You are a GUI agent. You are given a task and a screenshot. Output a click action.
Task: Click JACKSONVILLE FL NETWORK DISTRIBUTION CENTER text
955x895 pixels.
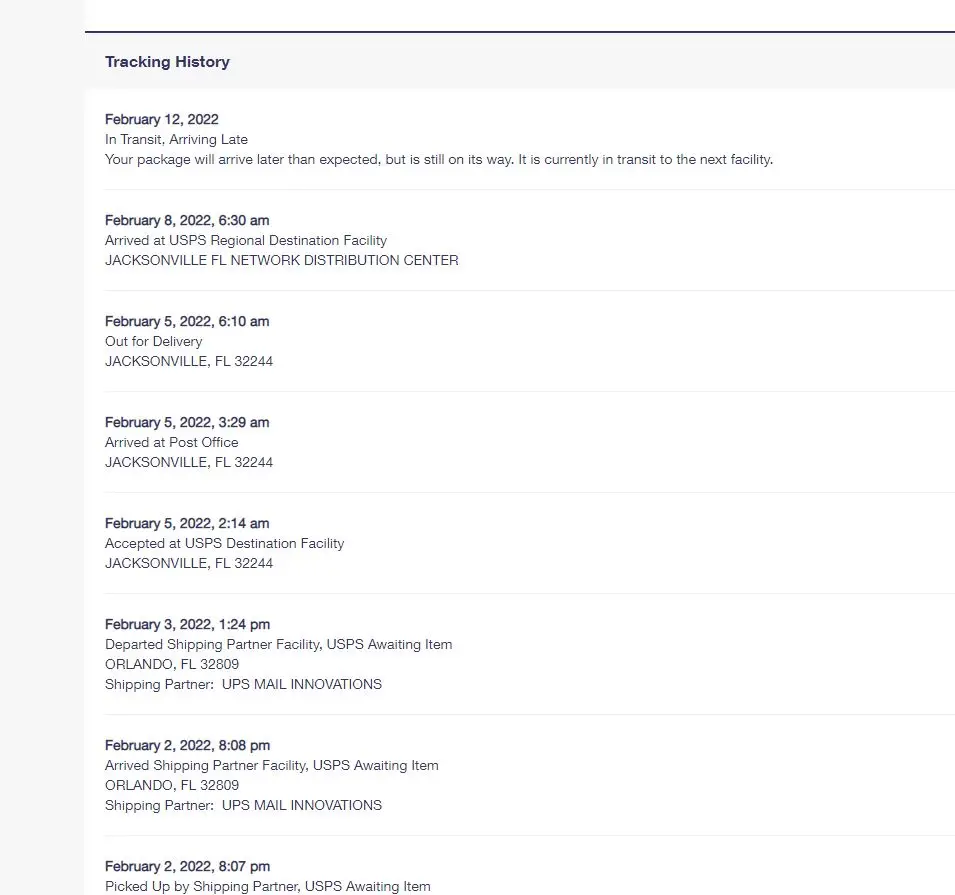281,260
